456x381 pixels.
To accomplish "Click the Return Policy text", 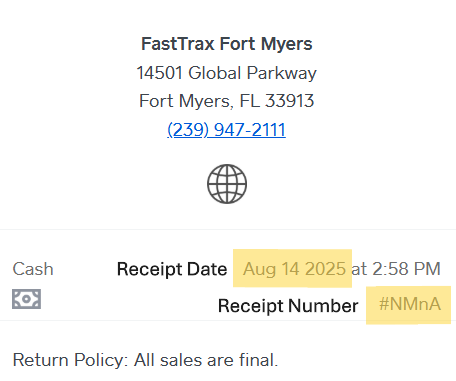I will (70, 360).
